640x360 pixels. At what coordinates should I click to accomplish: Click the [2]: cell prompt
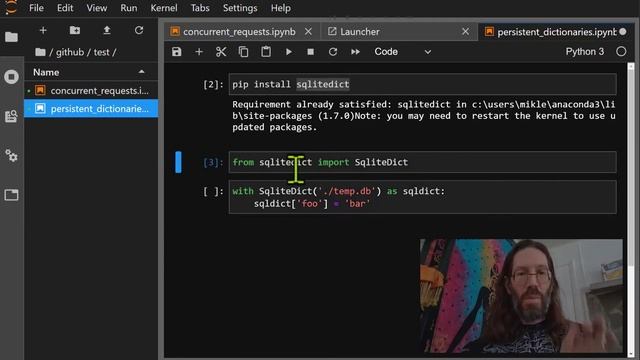(213, 84)
